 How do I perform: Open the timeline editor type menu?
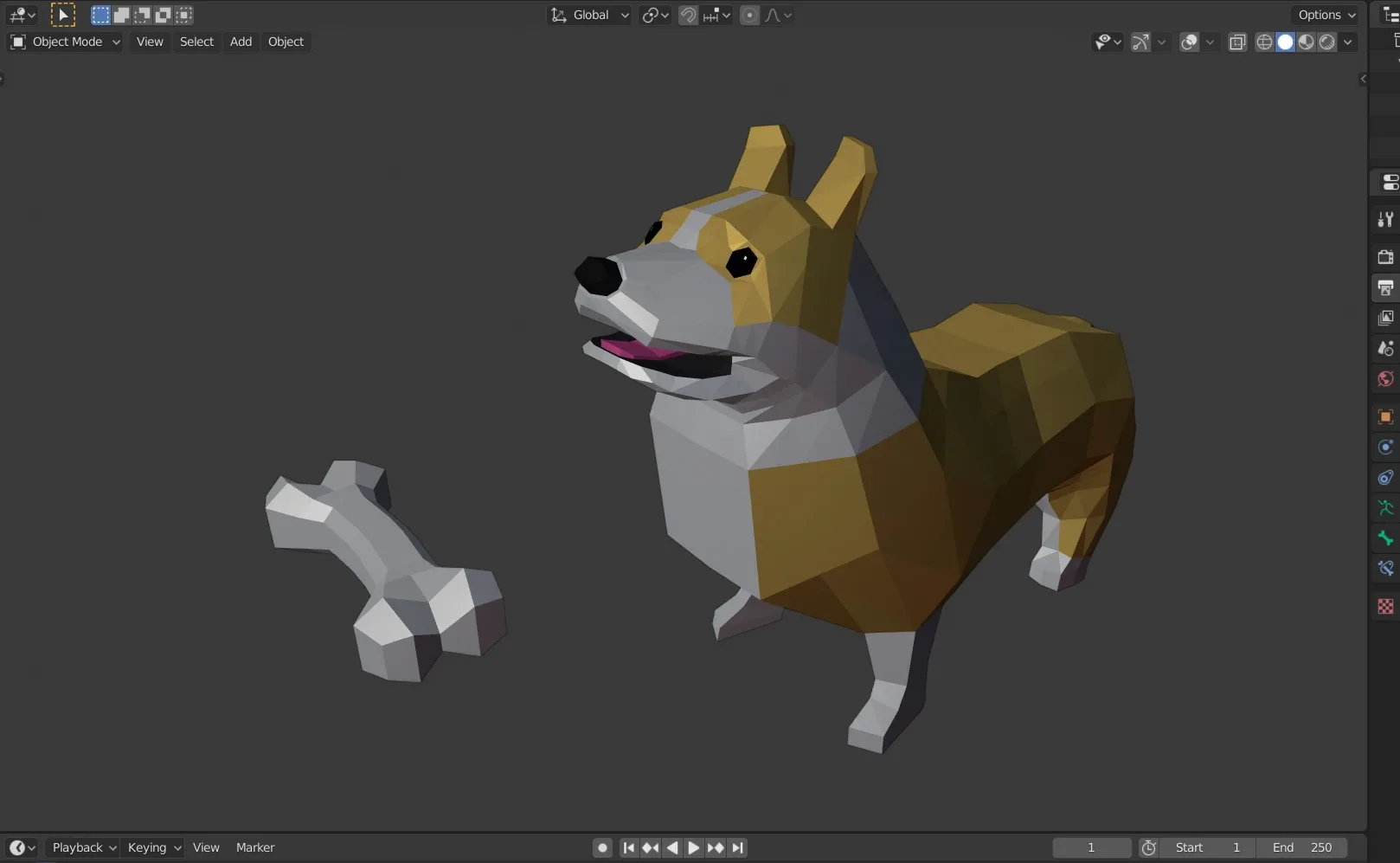click(22, 847)
